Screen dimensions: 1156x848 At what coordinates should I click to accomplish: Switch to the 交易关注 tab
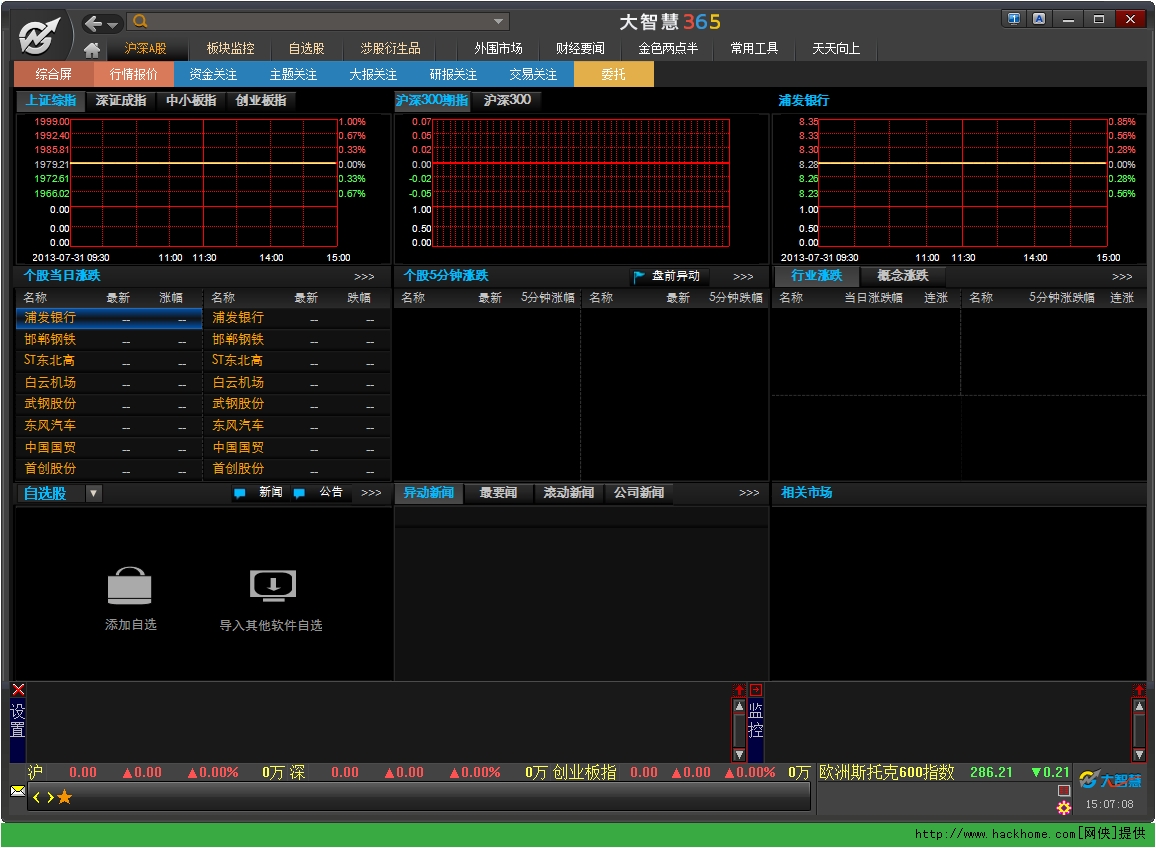(x=532, y=74)
